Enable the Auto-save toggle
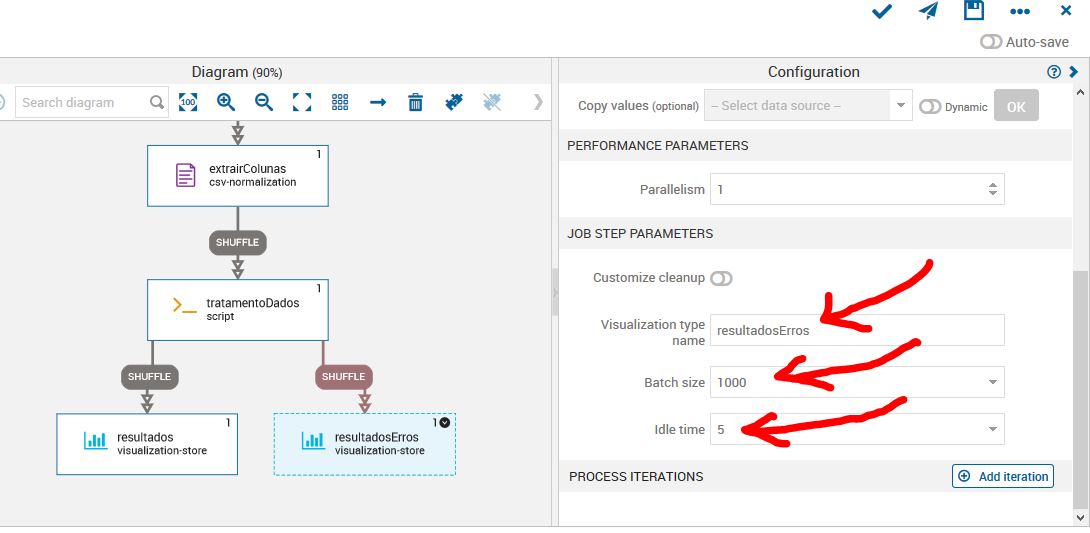Screen dimensions: 1090x533 (x=991, y=42)
